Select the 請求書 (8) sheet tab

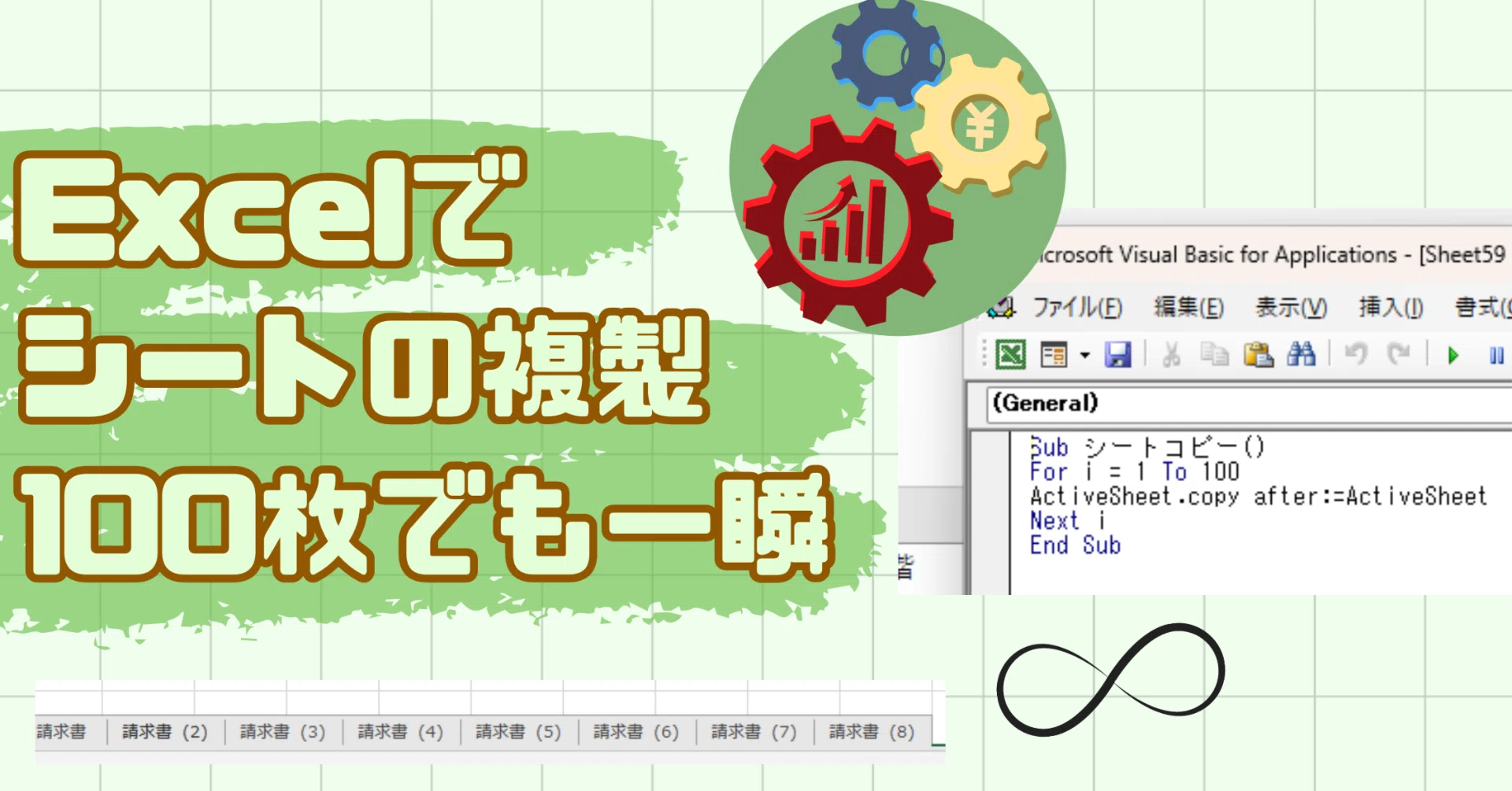click(873, 732)
